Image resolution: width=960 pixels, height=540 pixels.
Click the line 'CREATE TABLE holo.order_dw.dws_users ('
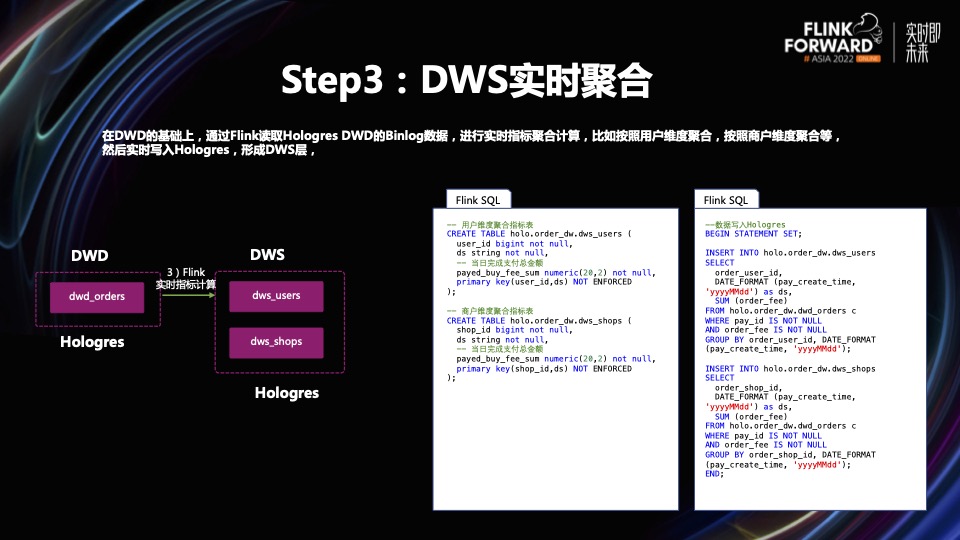click(x=539, y=234)
